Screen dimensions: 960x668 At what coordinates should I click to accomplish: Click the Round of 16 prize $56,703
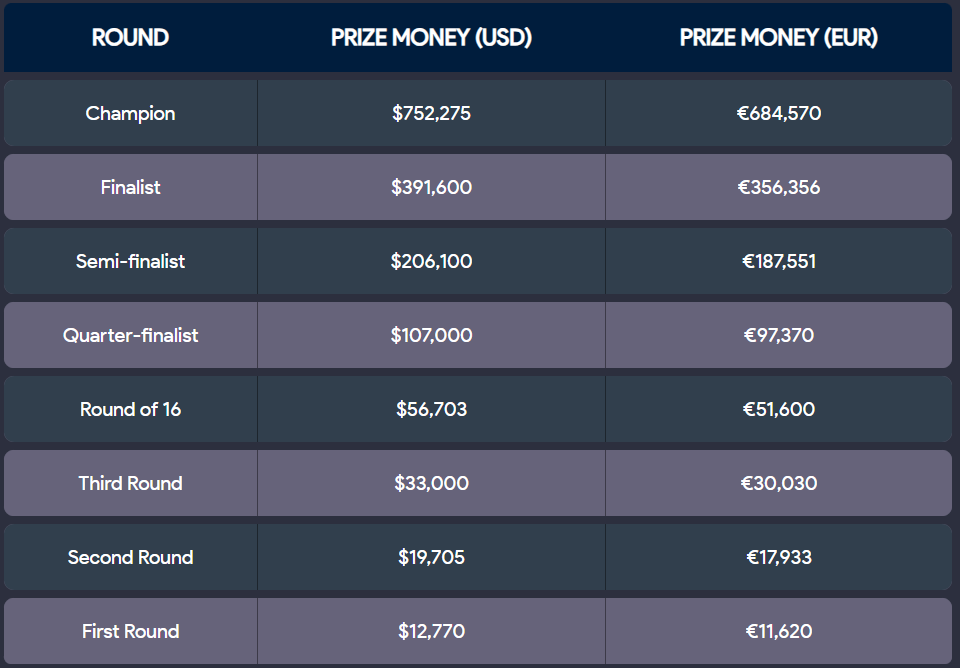[431, 409]
